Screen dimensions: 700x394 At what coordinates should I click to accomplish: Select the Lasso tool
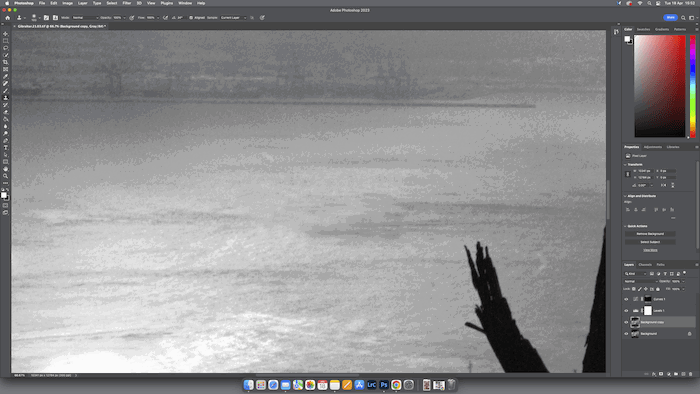[x=5, y=48]
